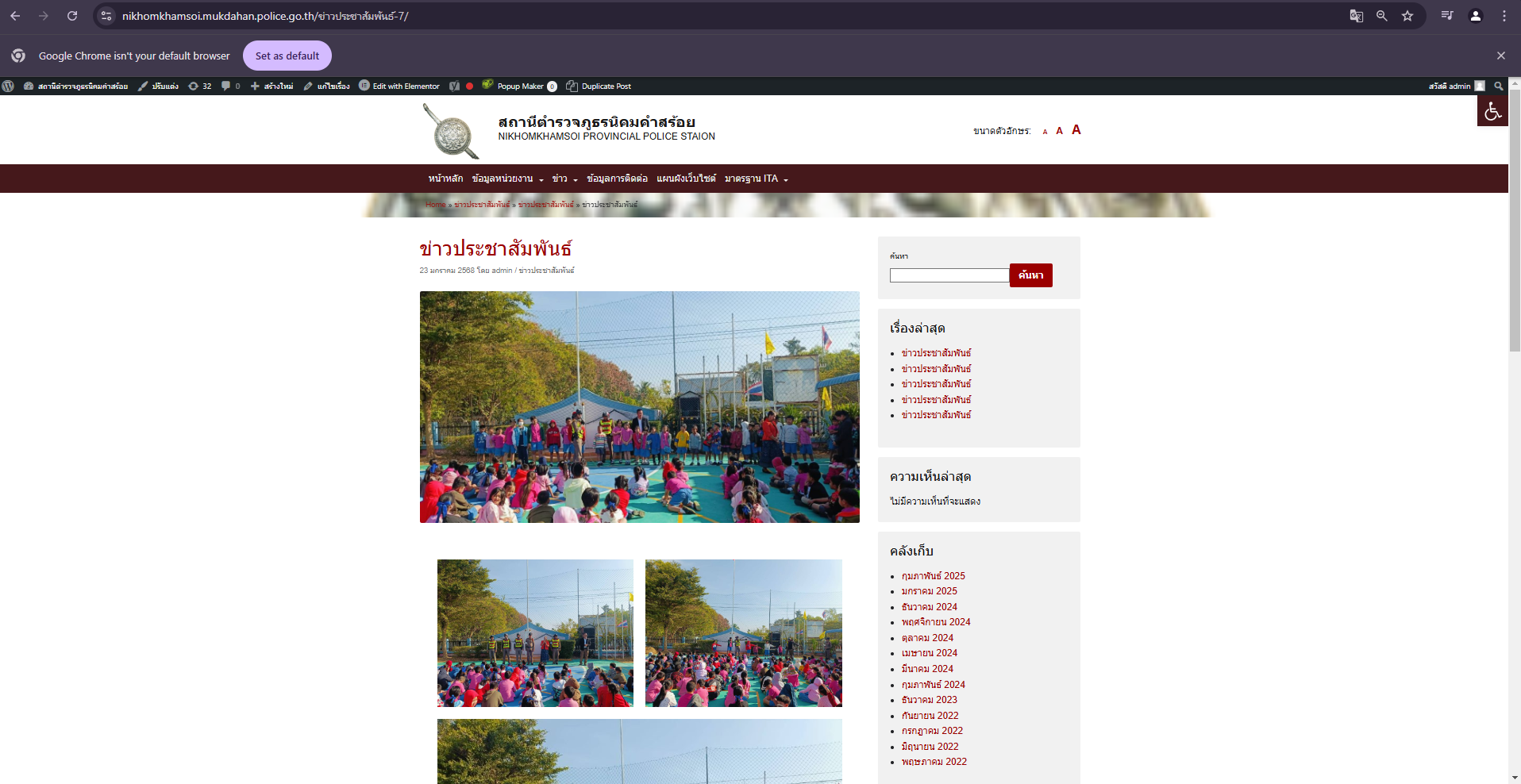Screen dimensions: 1521x784
Task: Open the Chrome media control icon
Action: coord(1447,16)
